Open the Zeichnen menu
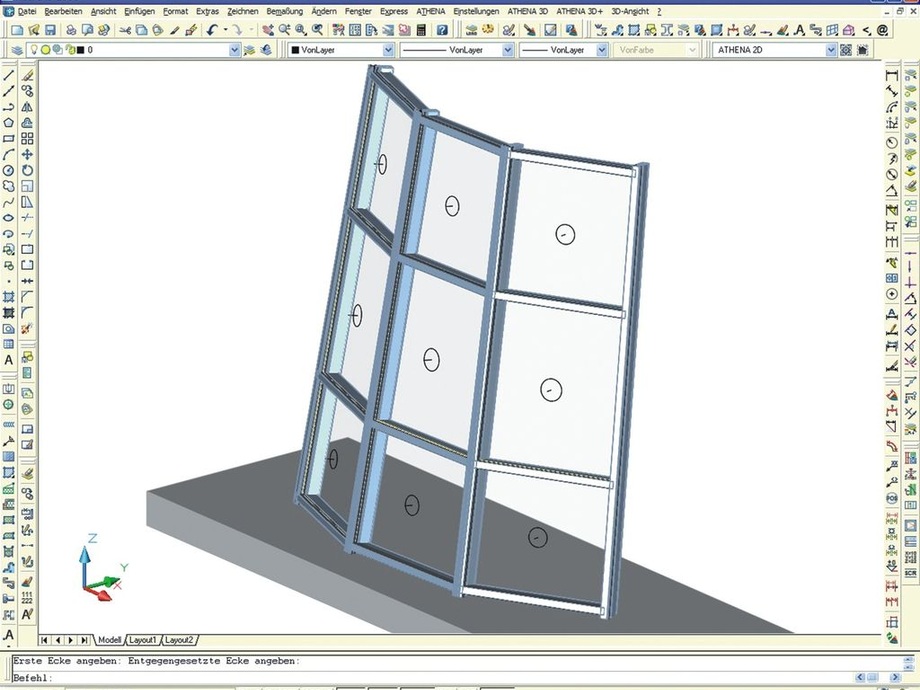This screenshot has height=690, width=920. (242, 11)
